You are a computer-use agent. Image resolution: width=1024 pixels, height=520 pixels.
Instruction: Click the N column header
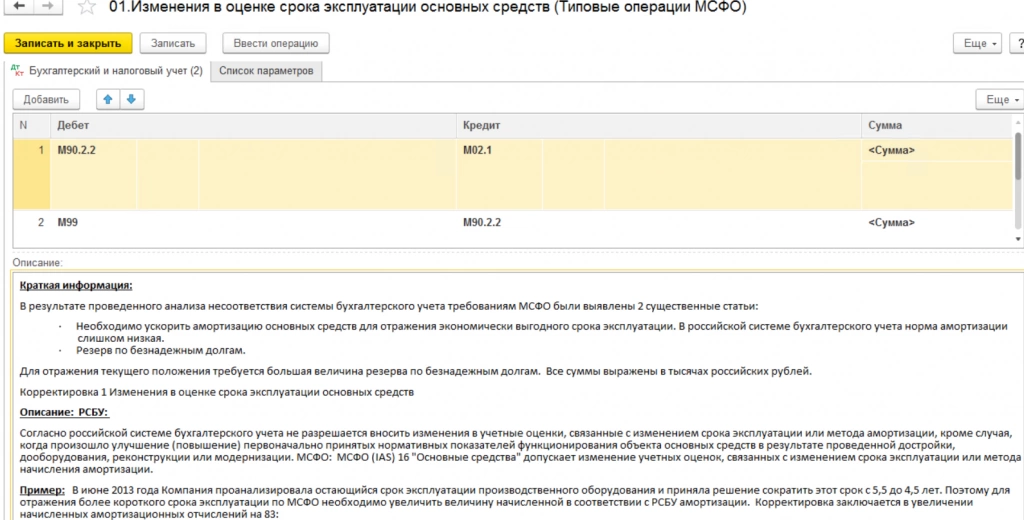(x=31, y=125)
